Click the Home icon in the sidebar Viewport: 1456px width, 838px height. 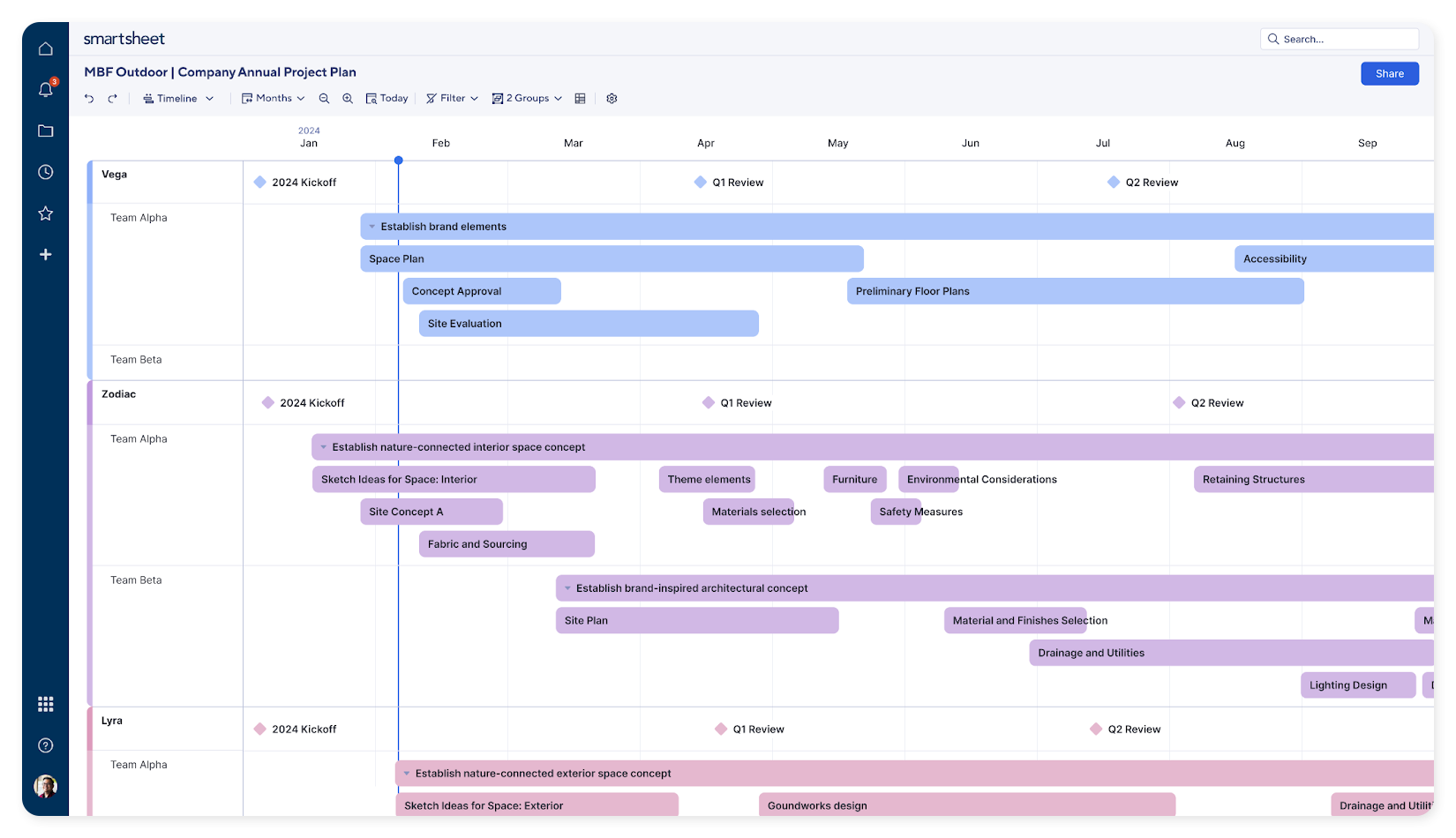pyautogui.click(x=45, y=49)
